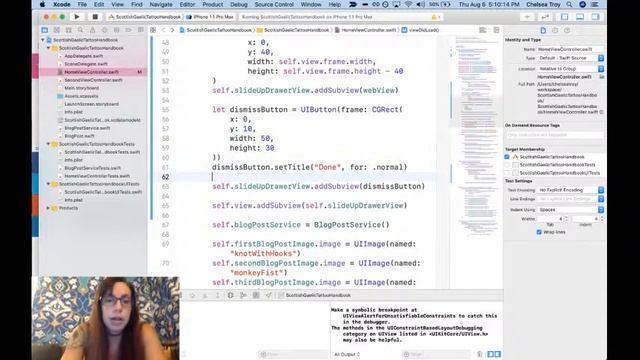Image resolution: width=640 pixels, height=360 pixels.
Task: Open the File menu
Action: point(82,4)
